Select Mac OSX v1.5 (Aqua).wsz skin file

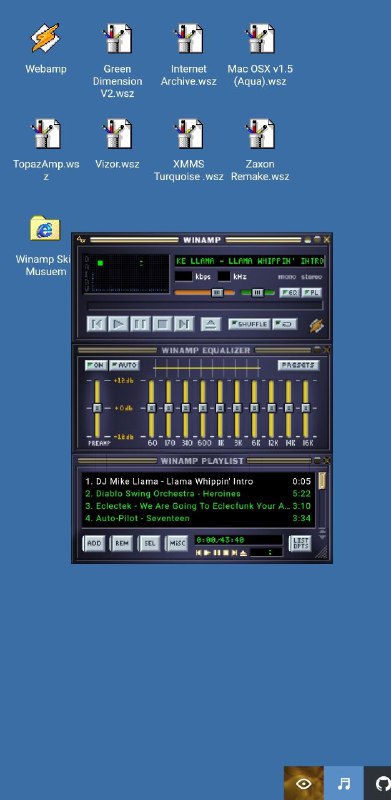(x=260, y=55)
